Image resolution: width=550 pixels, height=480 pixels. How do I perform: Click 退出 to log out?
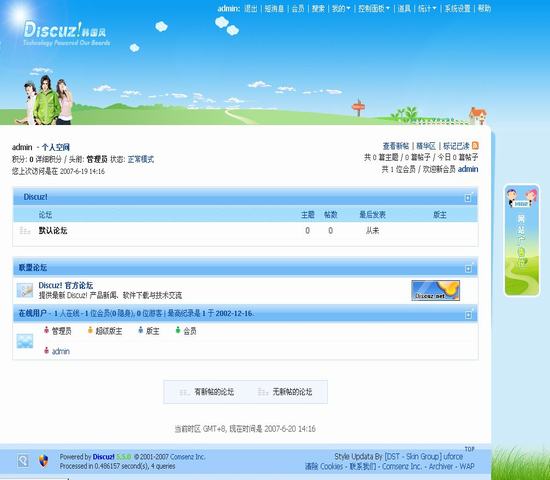(250, 8)
